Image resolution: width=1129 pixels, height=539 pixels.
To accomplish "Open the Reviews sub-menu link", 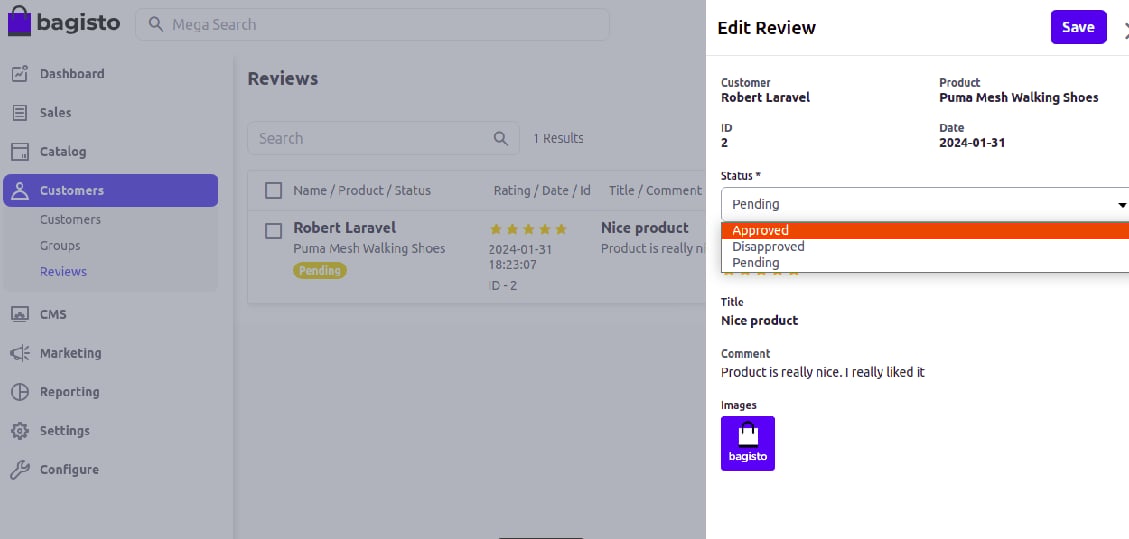I will click(x=63, y=271).
